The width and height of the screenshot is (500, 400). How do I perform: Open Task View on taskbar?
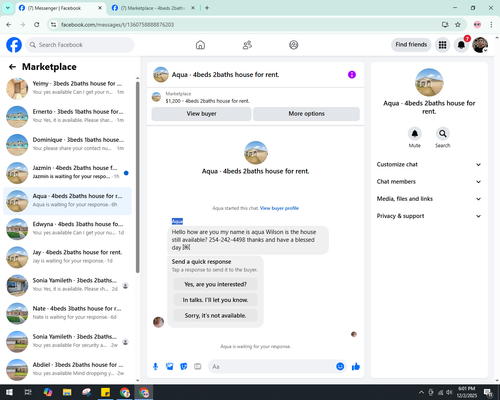(28, 392)
